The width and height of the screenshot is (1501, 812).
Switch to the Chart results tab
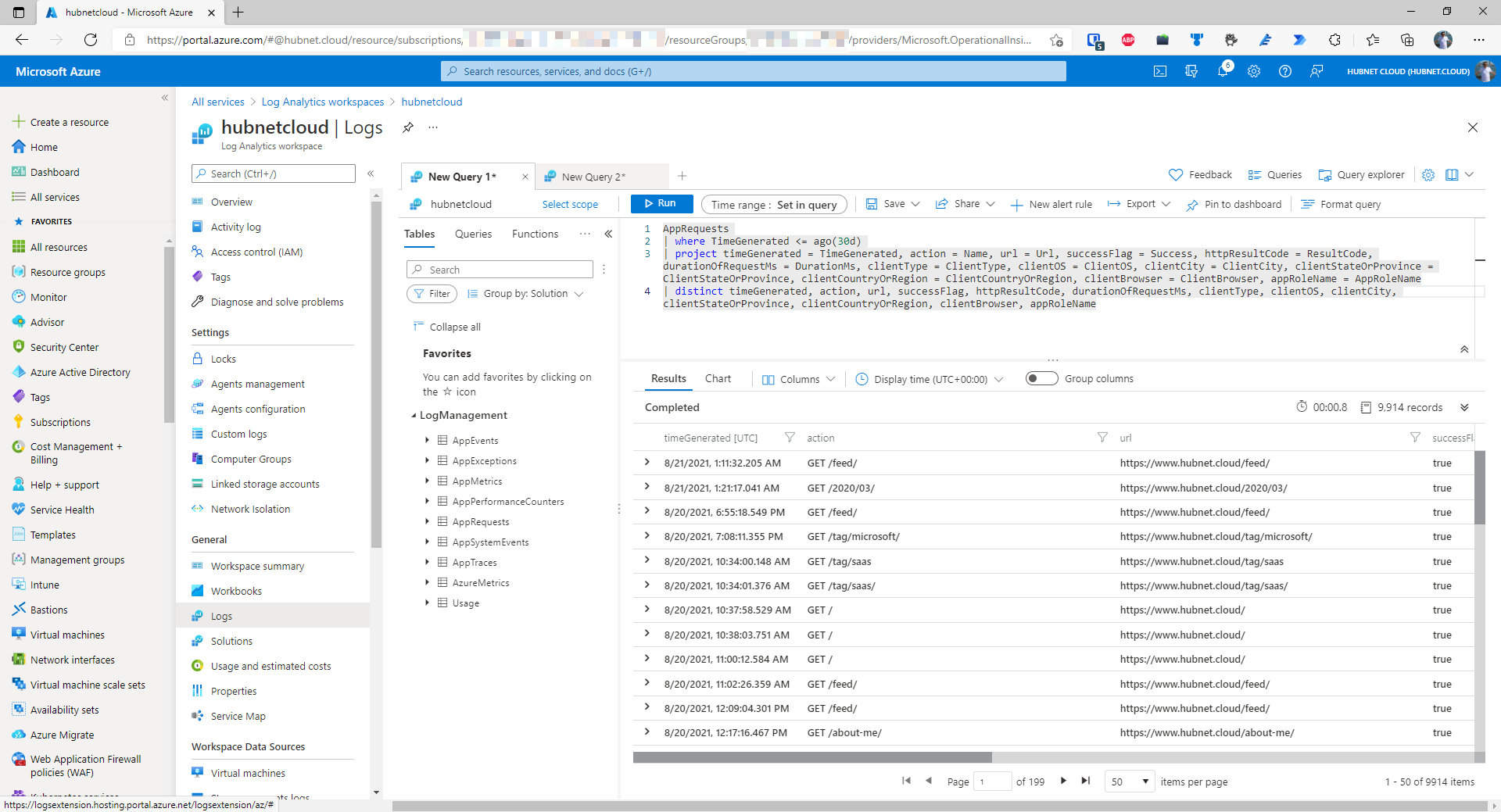tap(718, 378)
